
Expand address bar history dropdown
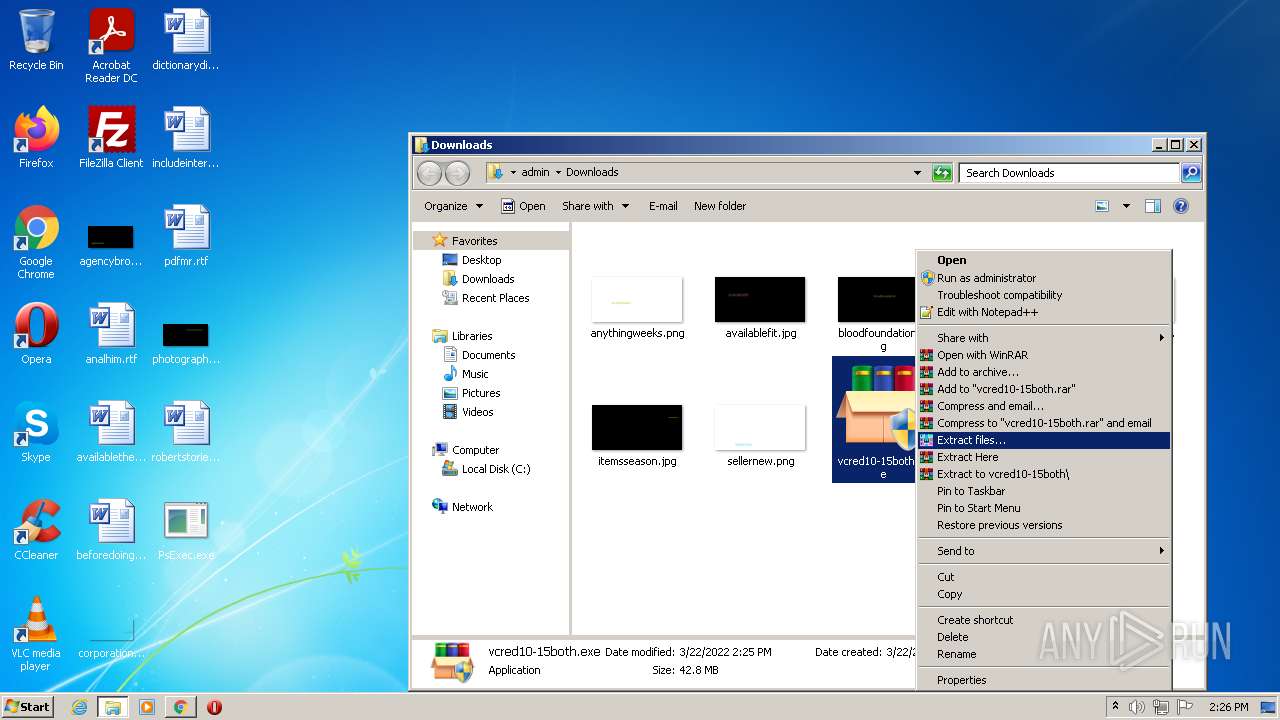tap(917, 173)
